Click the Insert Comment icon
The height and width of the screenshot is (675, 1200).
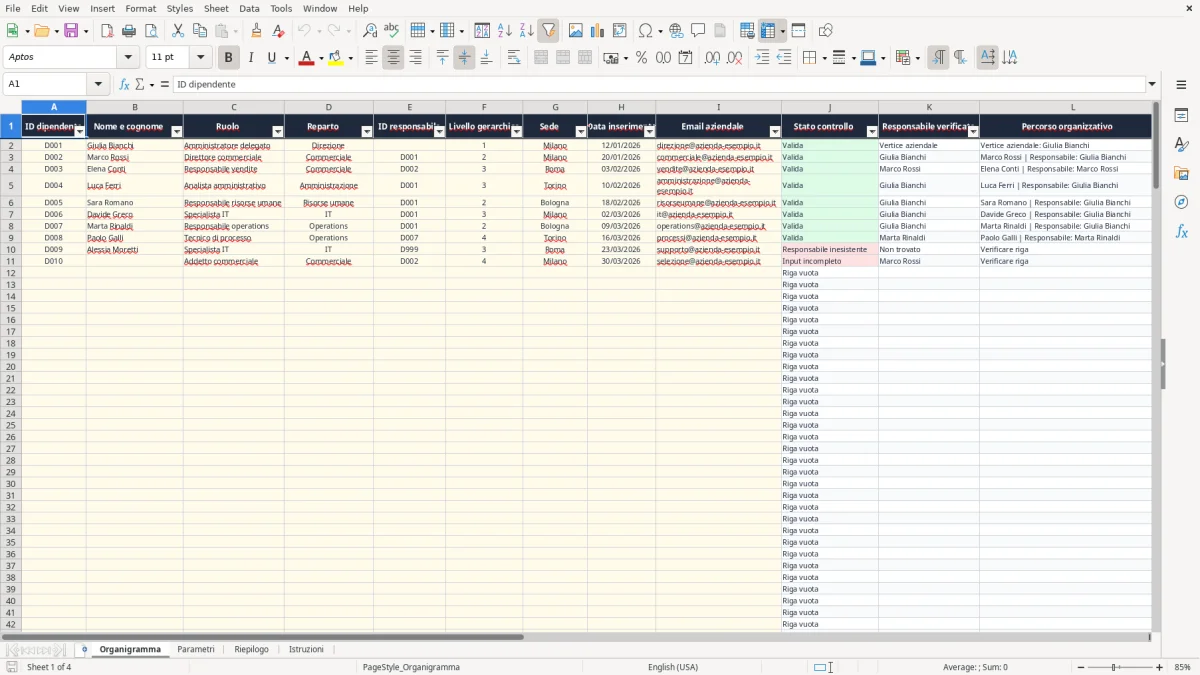(698, 31)
